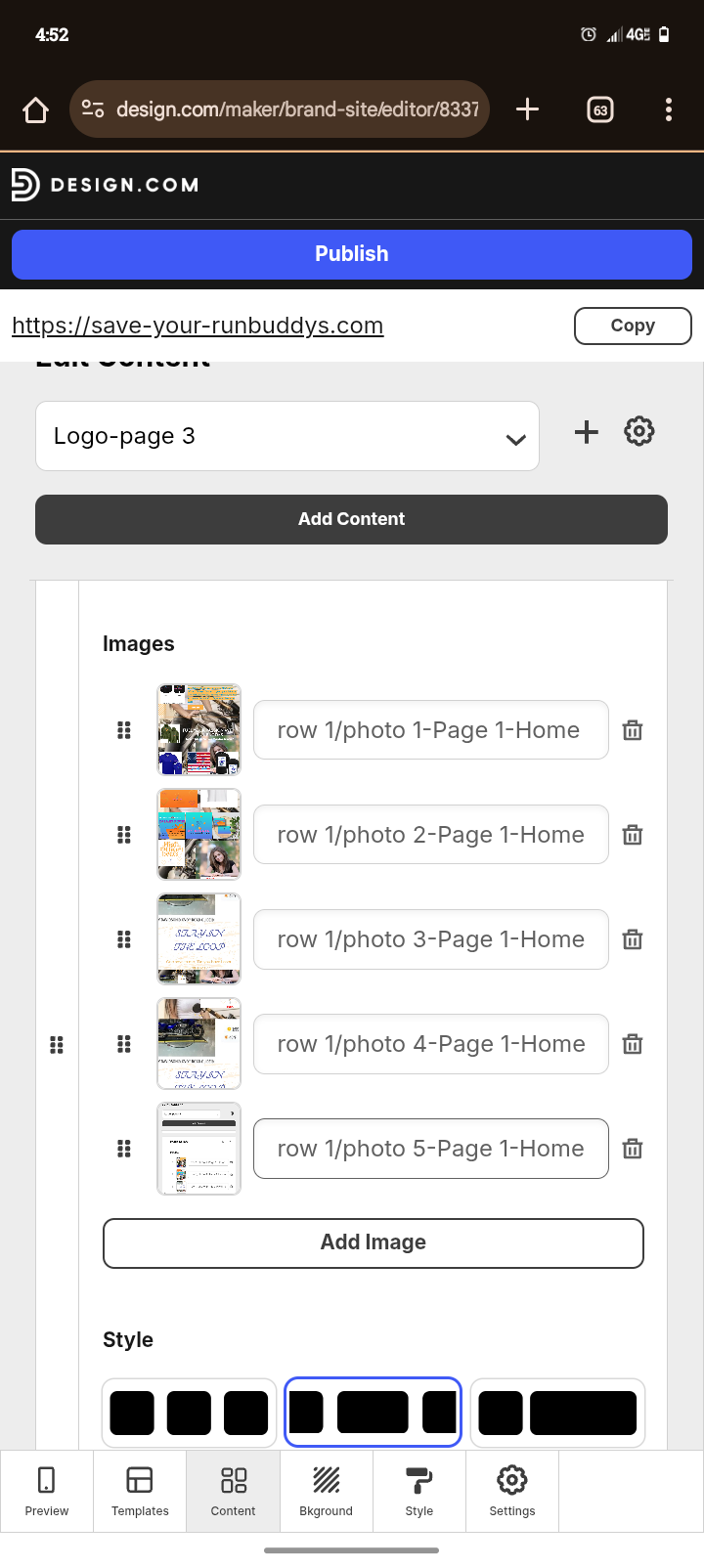This screenshot has width=704, height=1568.
Task: Choose the wide center column style
Action: point(373,1413)
